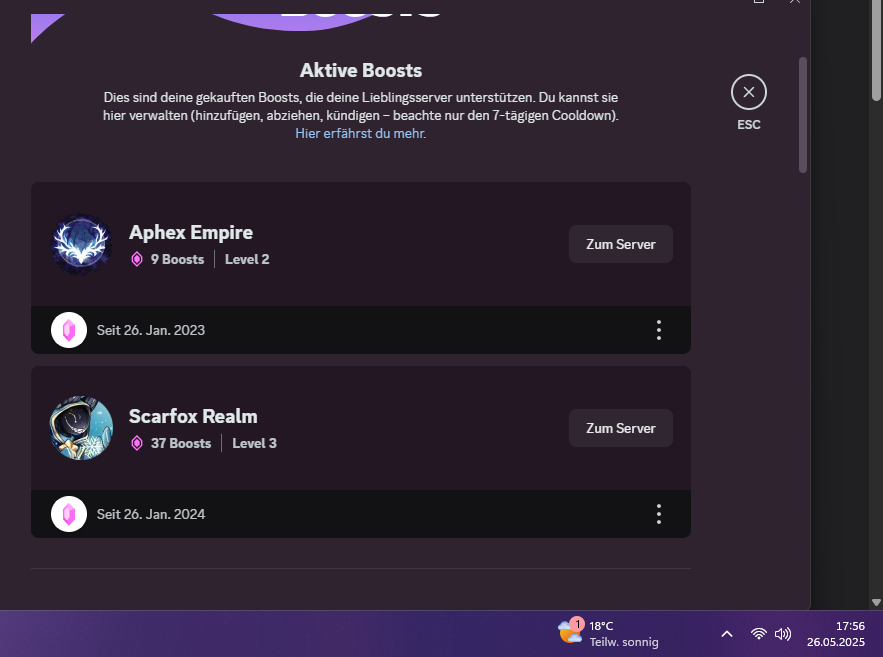Click the boost settings vertical scrollbar thumb
883x657 pixels.
pos(802,115)
